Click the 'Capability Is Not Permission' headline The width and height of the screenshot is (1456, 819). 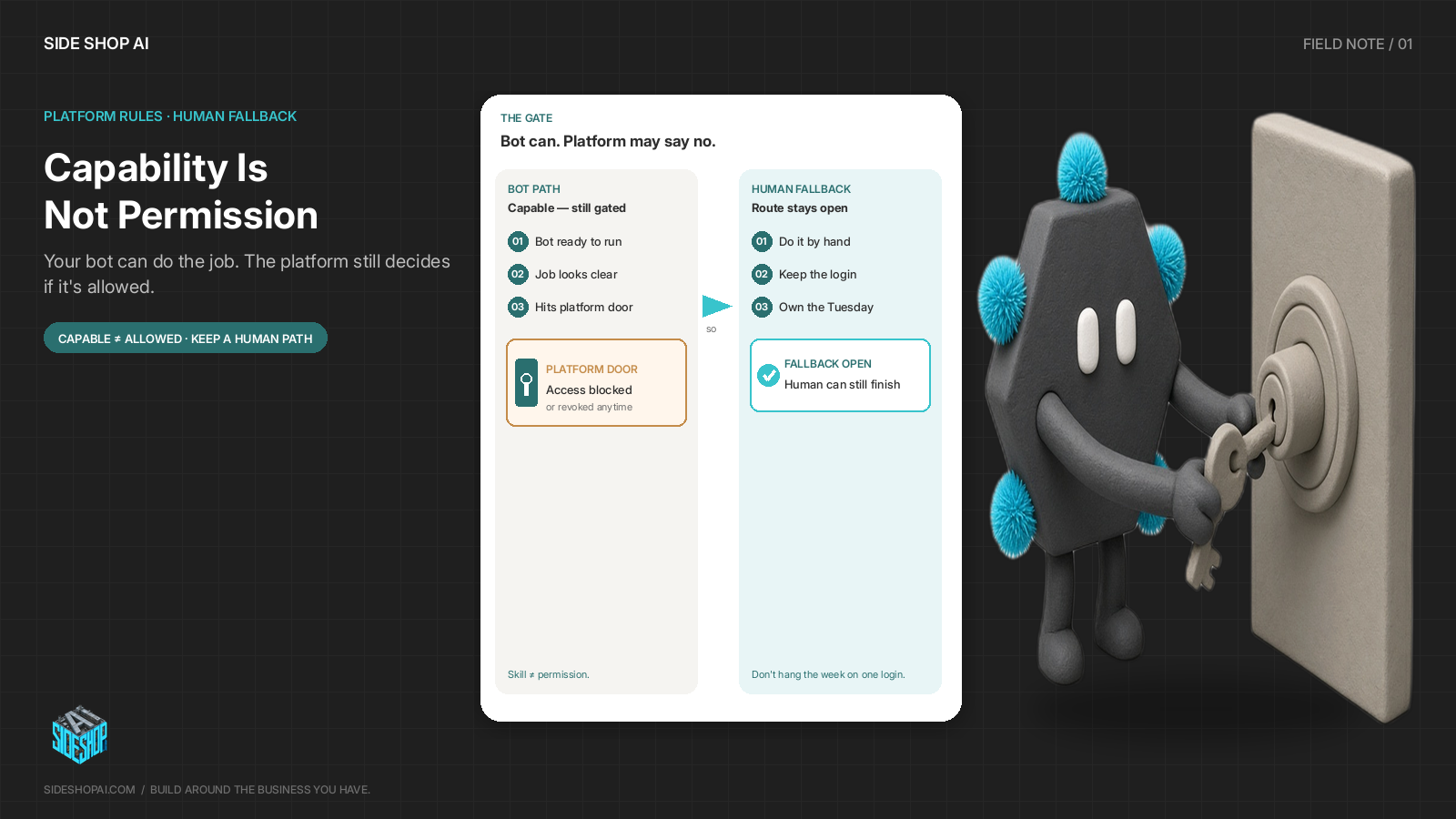click(x=181, y=191)
